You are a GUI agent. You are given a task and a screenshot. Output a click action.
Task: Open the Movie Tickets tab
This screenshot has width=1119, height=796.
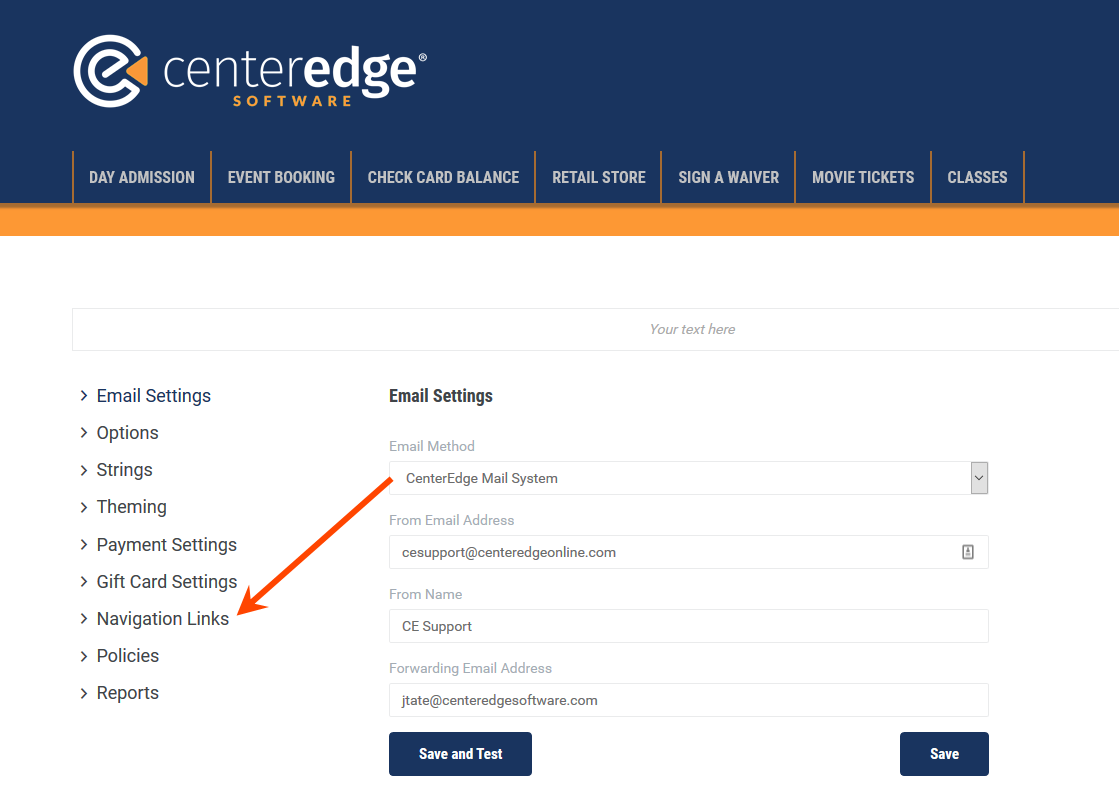tap(863, 177)
